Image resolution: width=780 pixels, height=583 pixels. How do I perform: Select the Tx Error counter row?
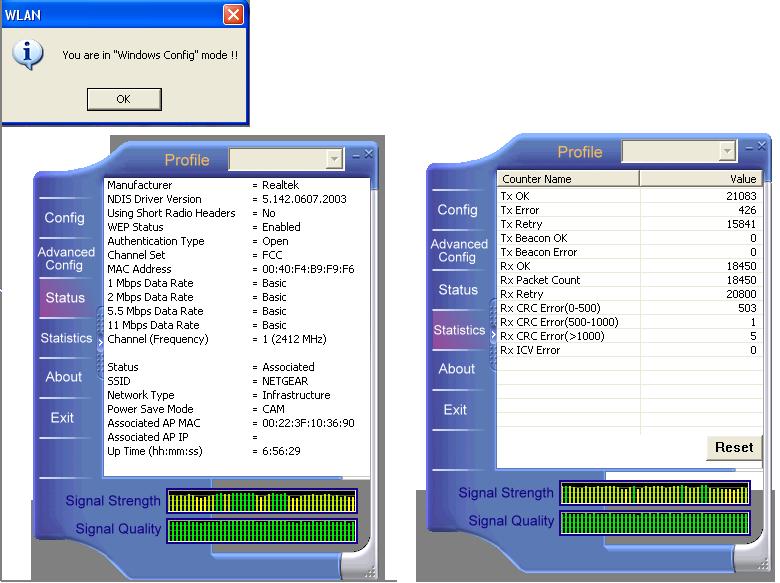[629, 210]
